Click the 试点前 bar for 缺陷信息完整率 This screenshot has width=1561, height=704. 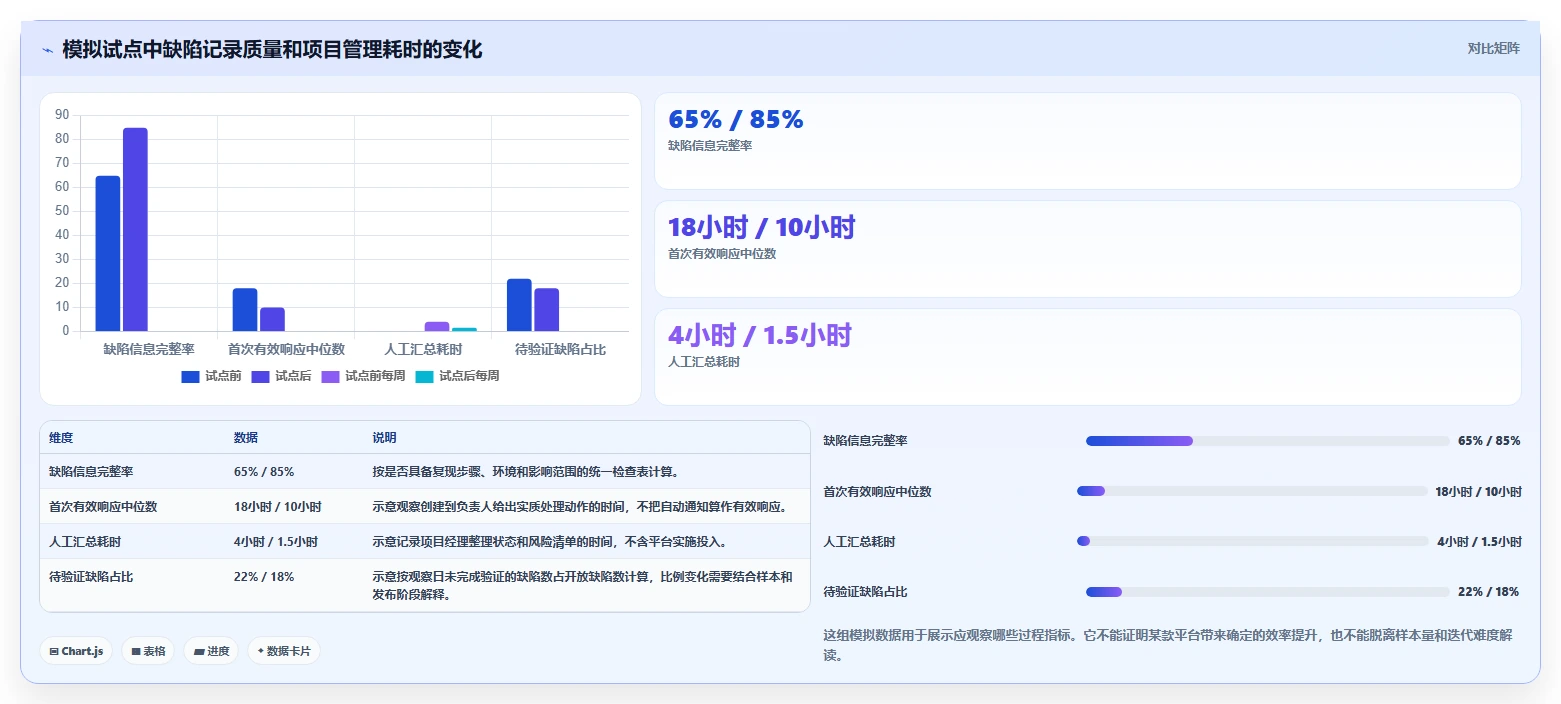tap(108, 253)
